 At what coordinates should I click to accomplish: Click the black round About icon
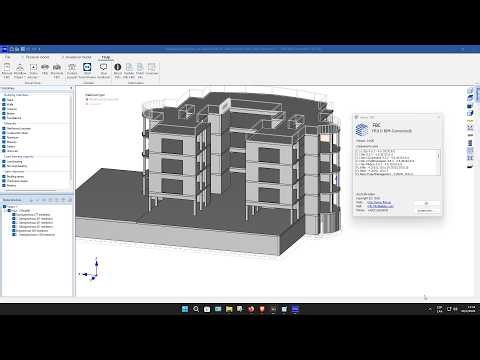tap(118, 71)
